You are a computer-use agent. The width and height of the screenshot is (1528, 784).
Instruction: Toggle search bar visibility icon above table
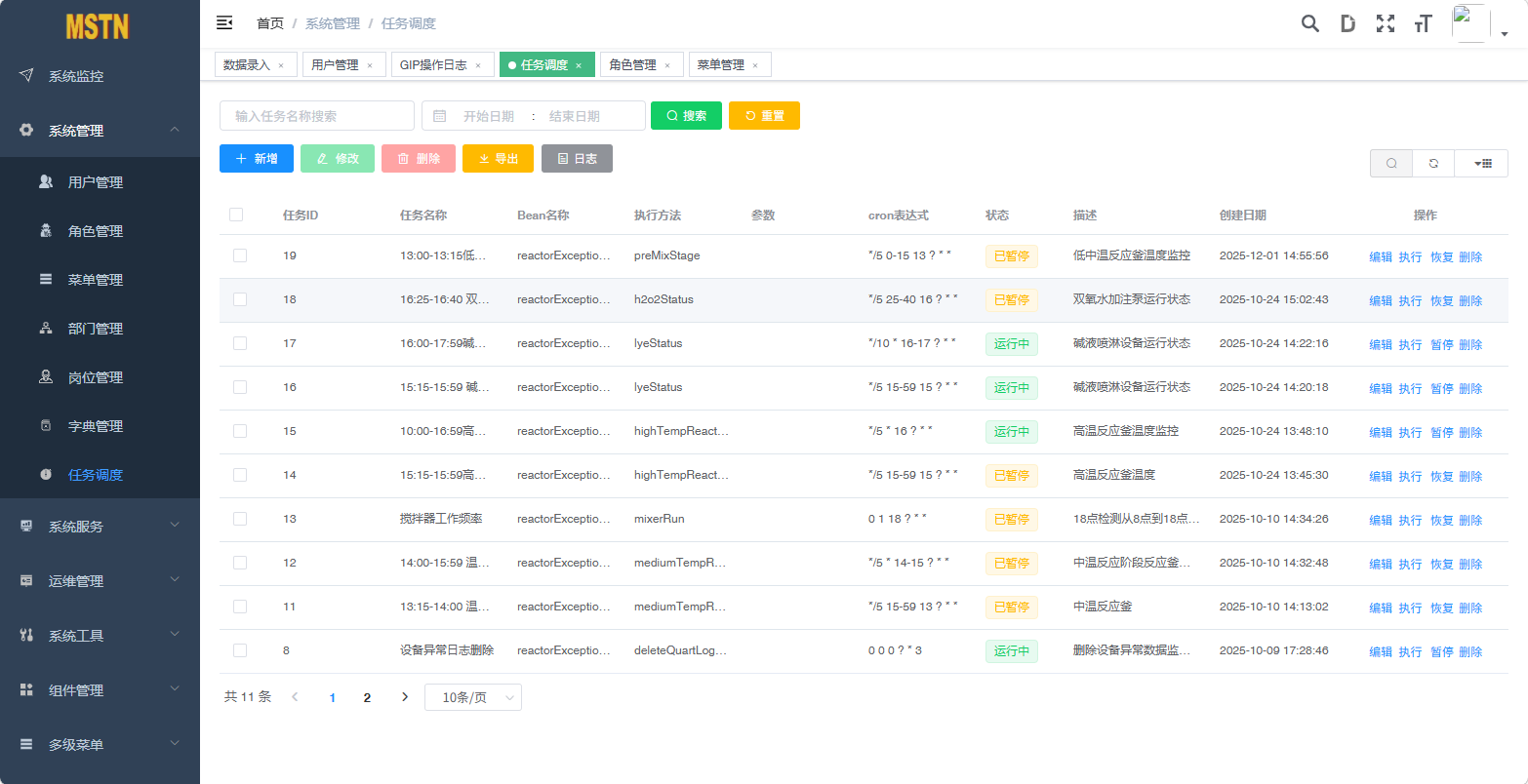1391,164
